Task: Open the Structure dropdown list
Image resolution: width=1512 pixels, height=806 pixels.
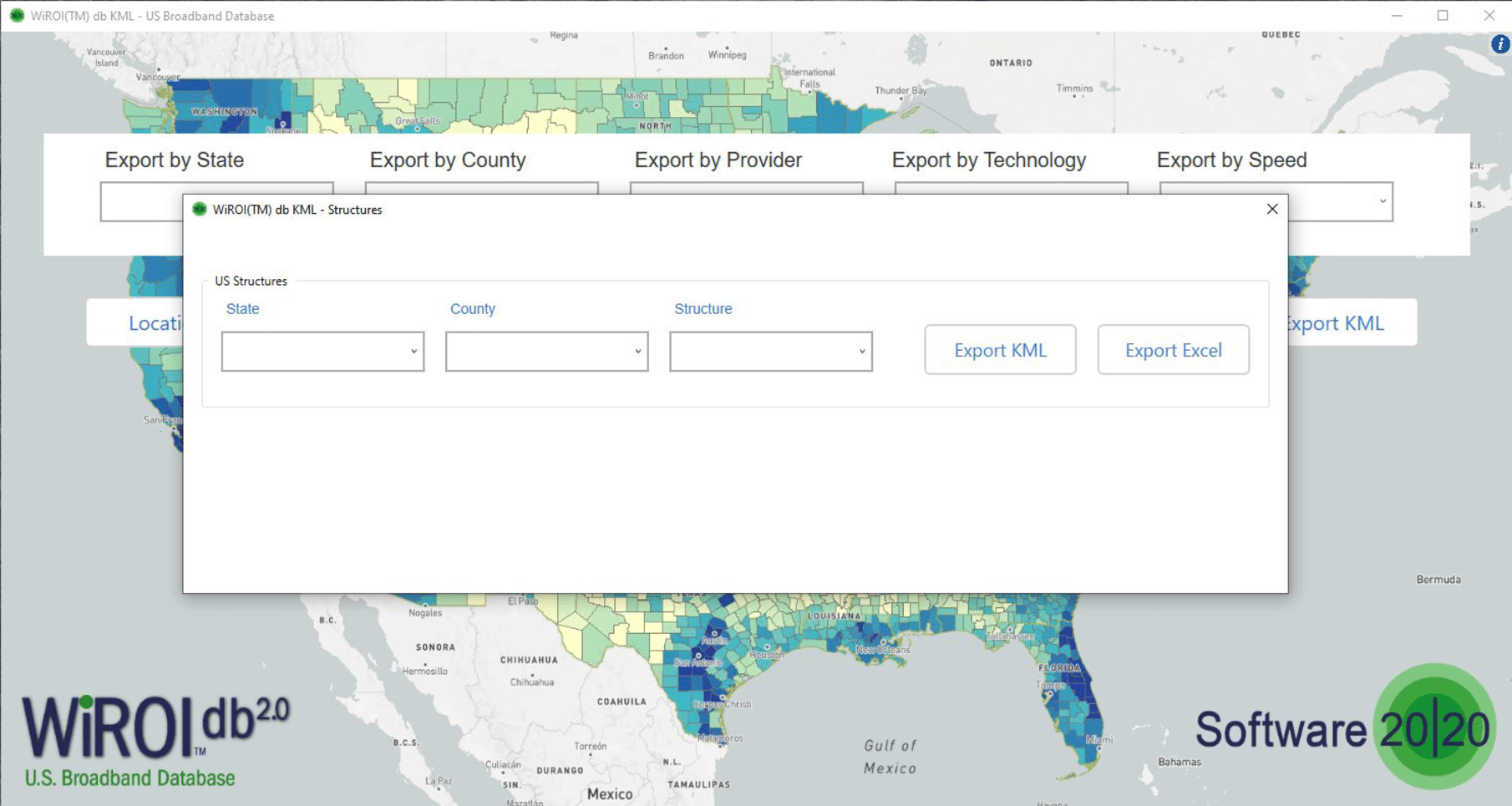Action: pos(770,352)
